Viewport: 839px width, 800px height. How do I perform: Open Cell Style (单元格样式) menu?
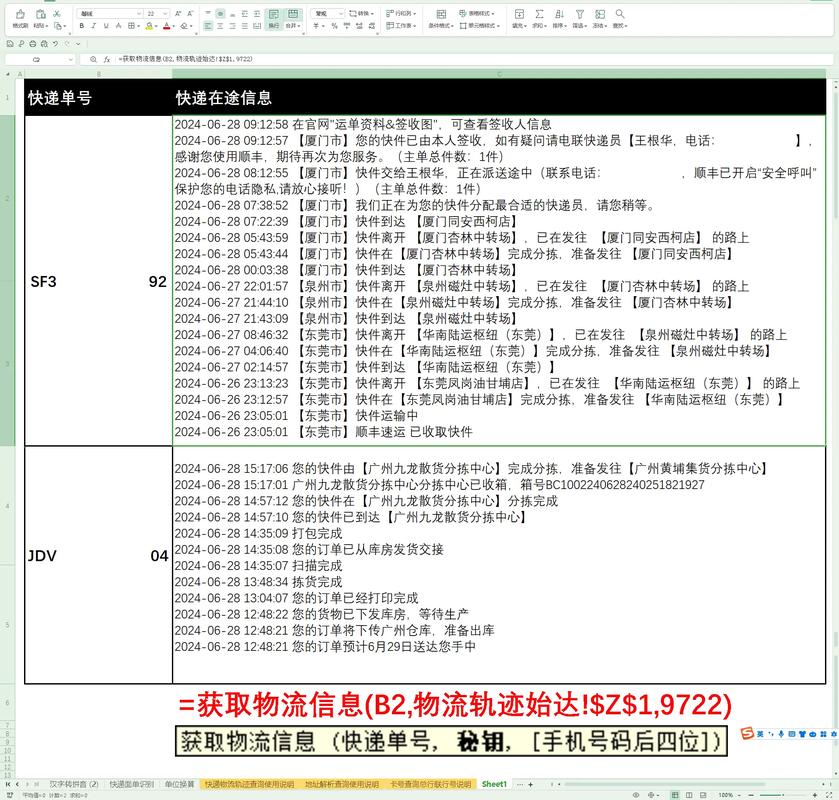pos(479,26)
